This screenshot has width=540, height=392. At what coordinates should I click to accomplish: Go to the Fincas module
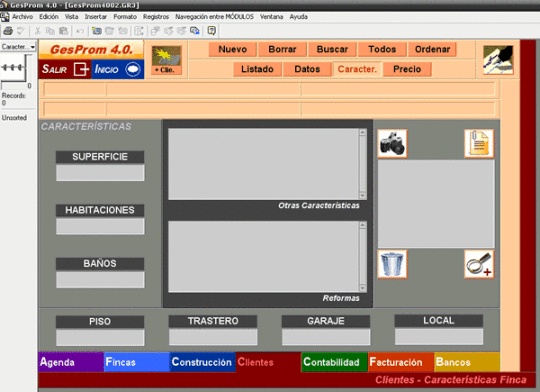pos(137,362)
